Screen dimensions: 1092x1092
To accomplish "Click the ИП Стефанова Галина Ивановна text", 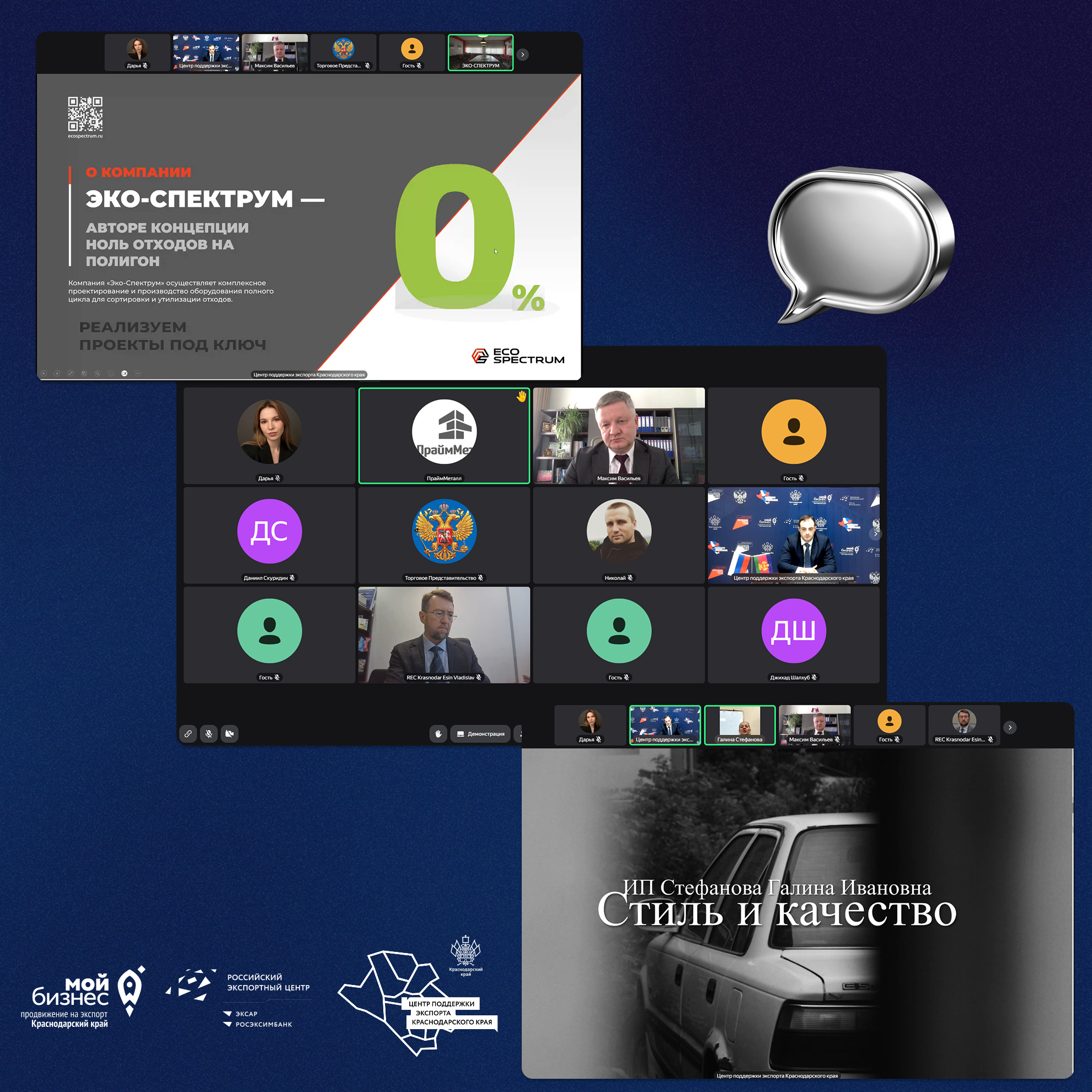I will 777,888.
